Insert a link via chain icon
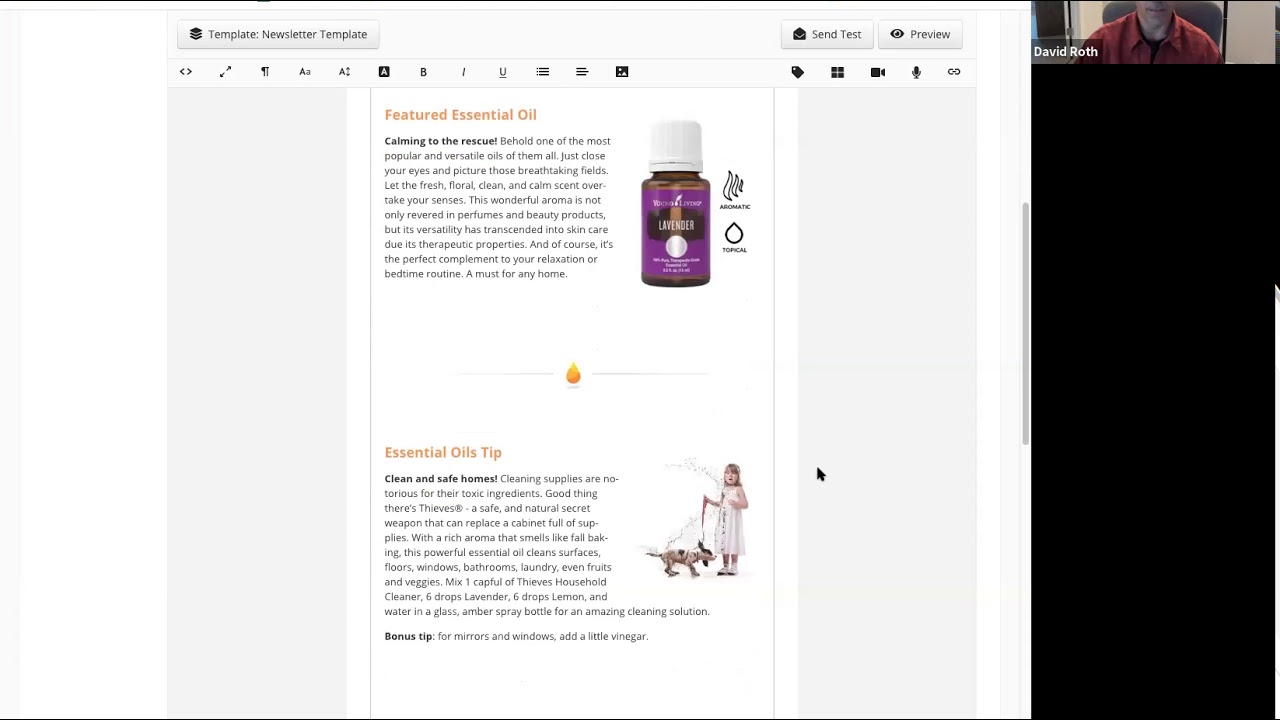This screenshot has width=1280, height=720. tap(954, 72)
